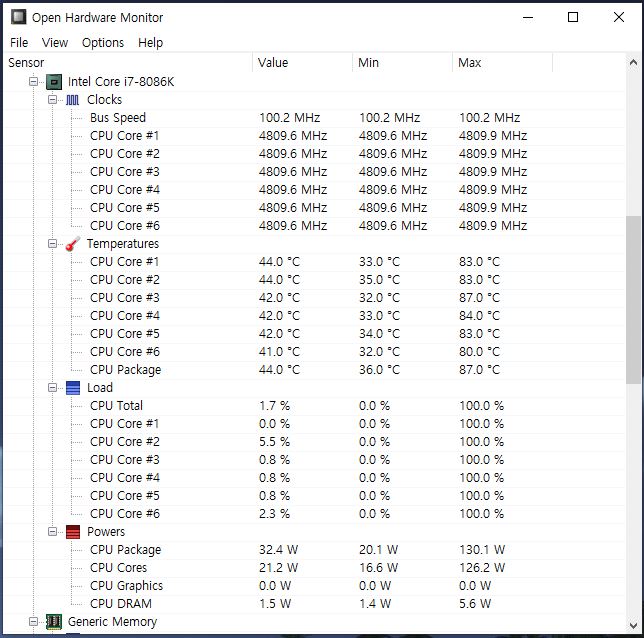Click the Min column header
This screenshot has height=638, width=644.
pyautogui.click(x=402, y=63)
